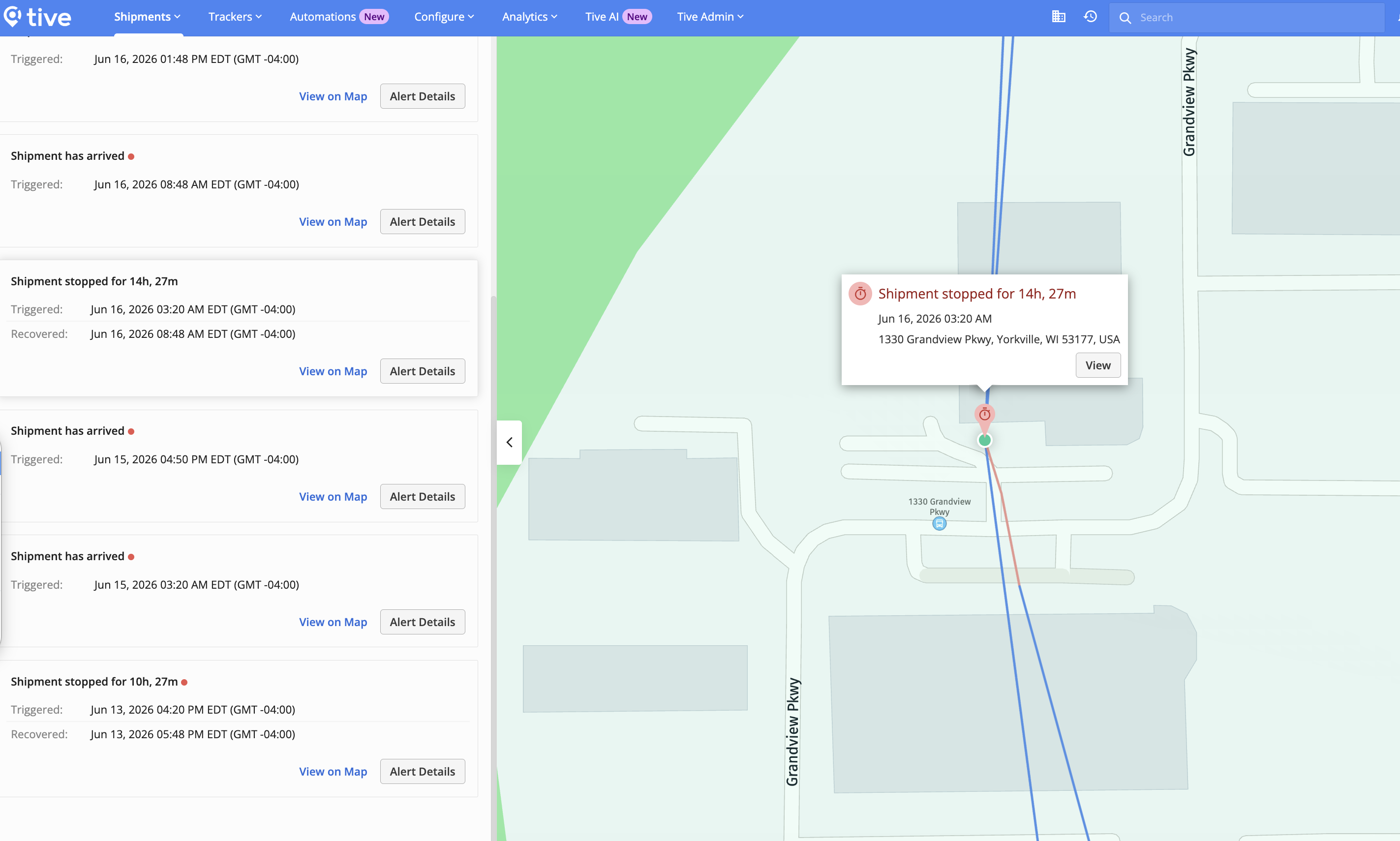Click the New badge beside Tive AI
Image resolution: width=1400 pixels, height=841 pixels.
637,17
